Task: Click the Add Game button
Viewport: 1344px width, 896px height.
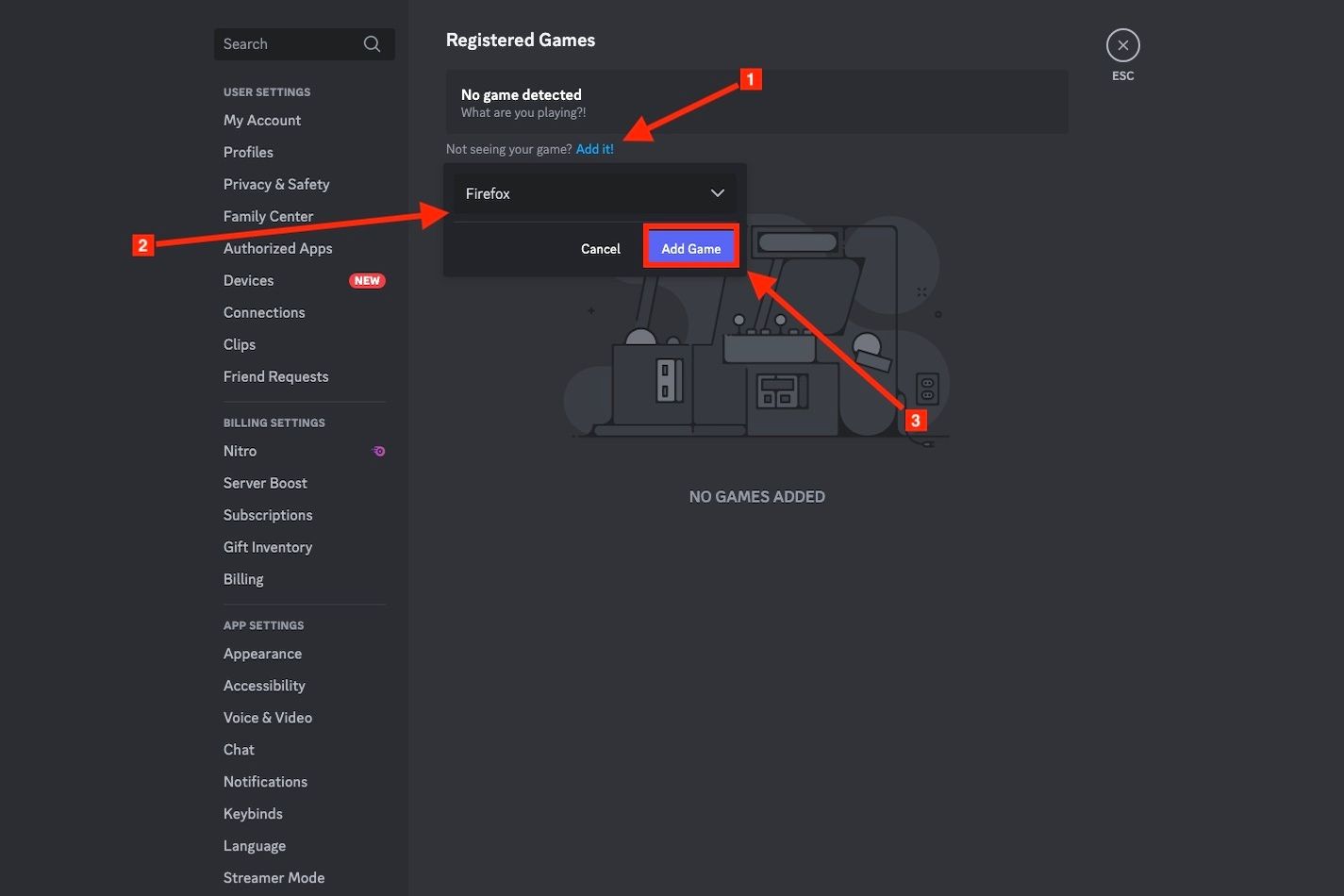Action: [690, 248]
